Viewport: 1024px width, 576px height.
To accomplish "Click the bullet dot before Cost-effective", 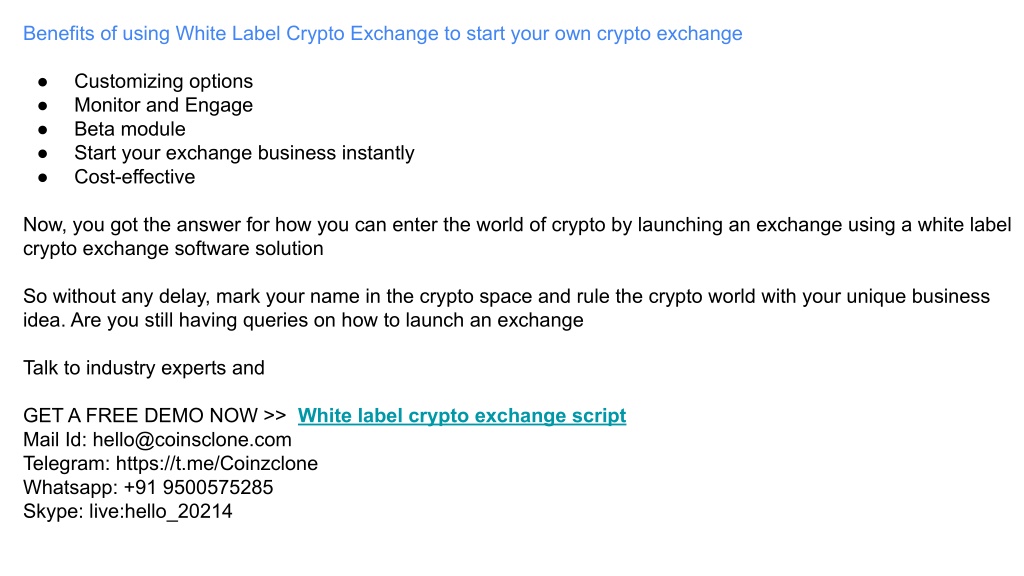I will [x=42, y=178].
